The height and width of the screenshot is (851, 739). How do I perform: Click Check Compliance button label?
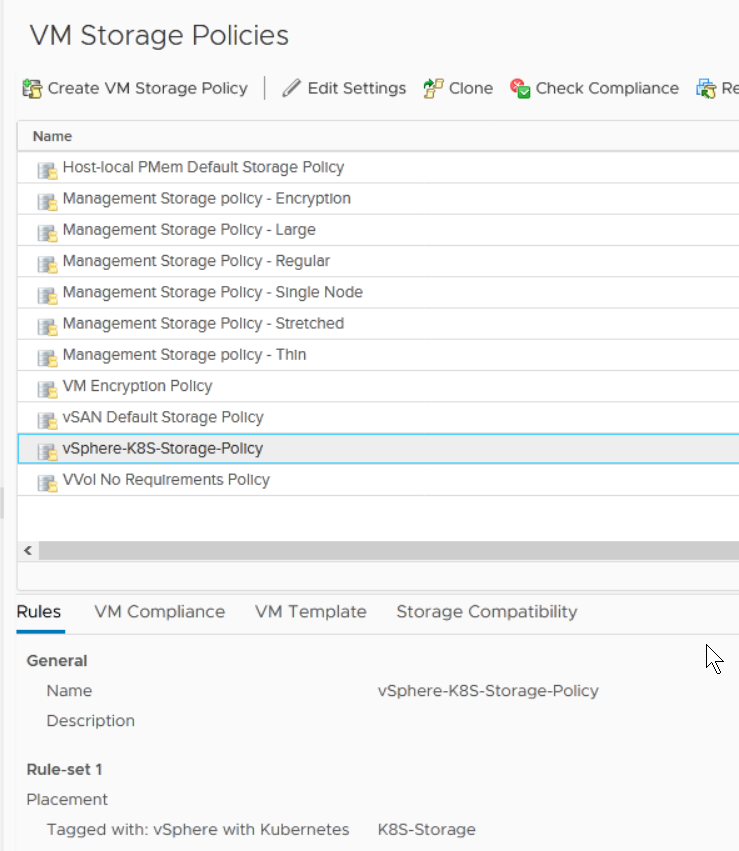point(607,88)
